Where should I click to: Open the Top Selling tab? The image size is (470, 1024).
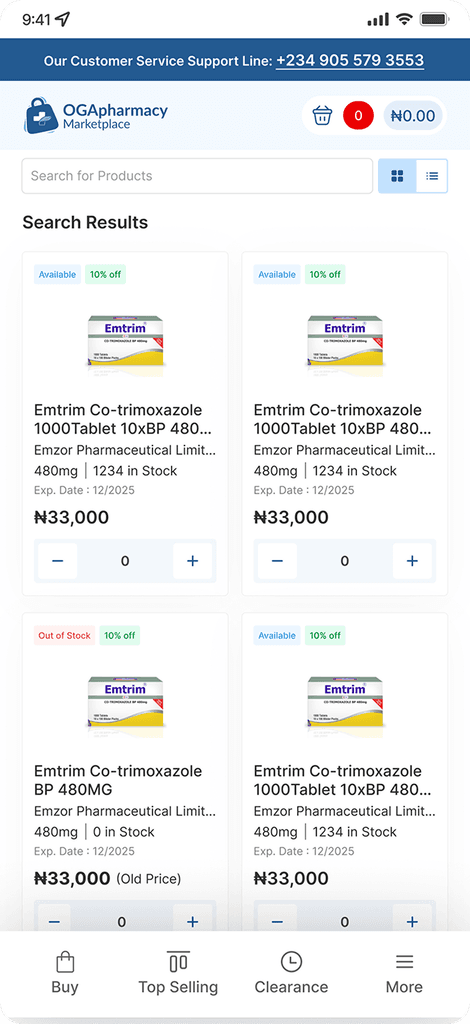point(178,973)
